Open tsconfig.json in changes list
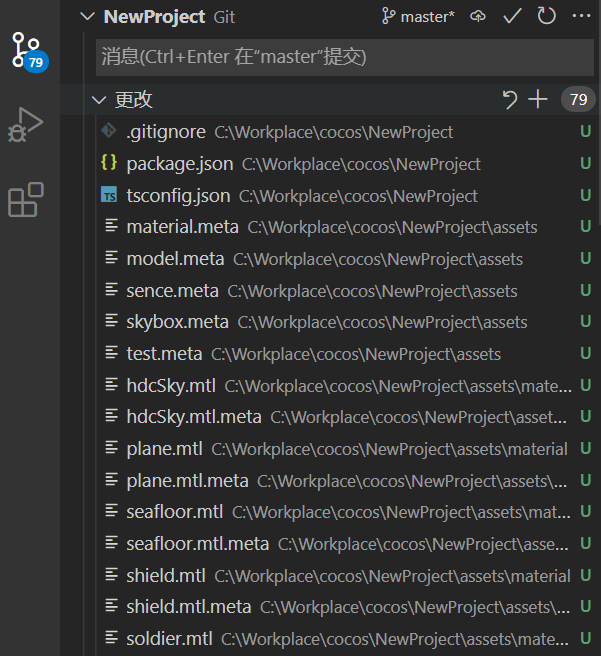The height and width of the screenshot is (656, 601). click(x=347, y=195)
